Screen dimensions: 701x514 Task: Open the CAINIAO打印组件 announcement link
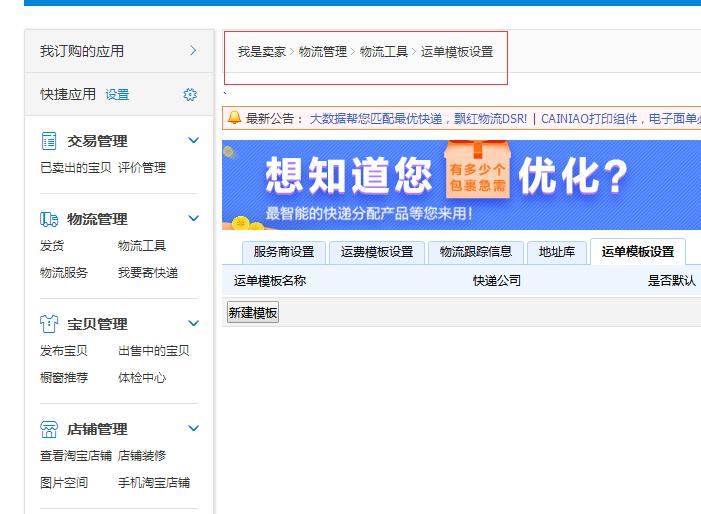point(589,118)
